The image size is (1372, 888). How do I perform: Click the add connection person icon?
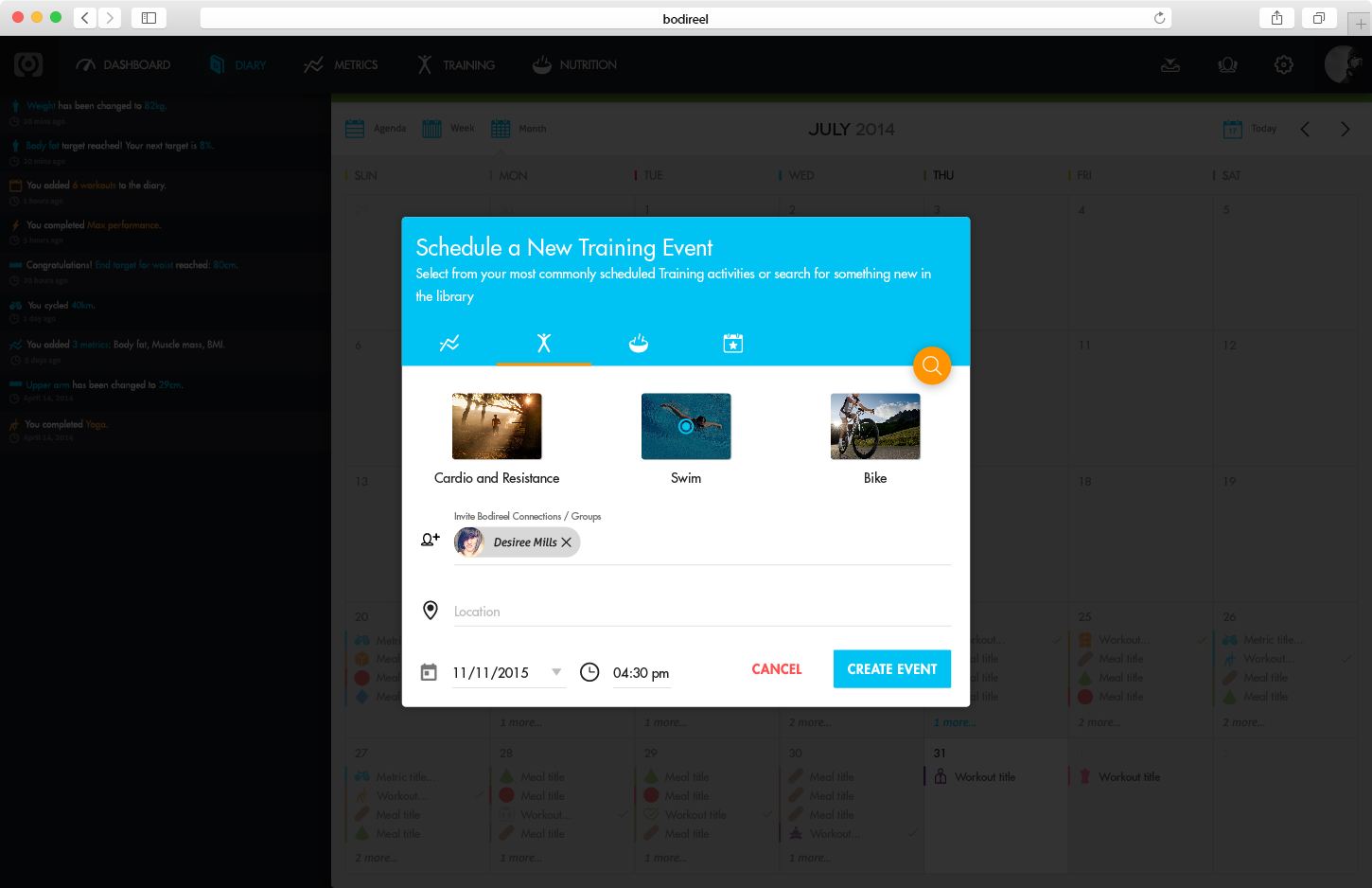point(431,539)
